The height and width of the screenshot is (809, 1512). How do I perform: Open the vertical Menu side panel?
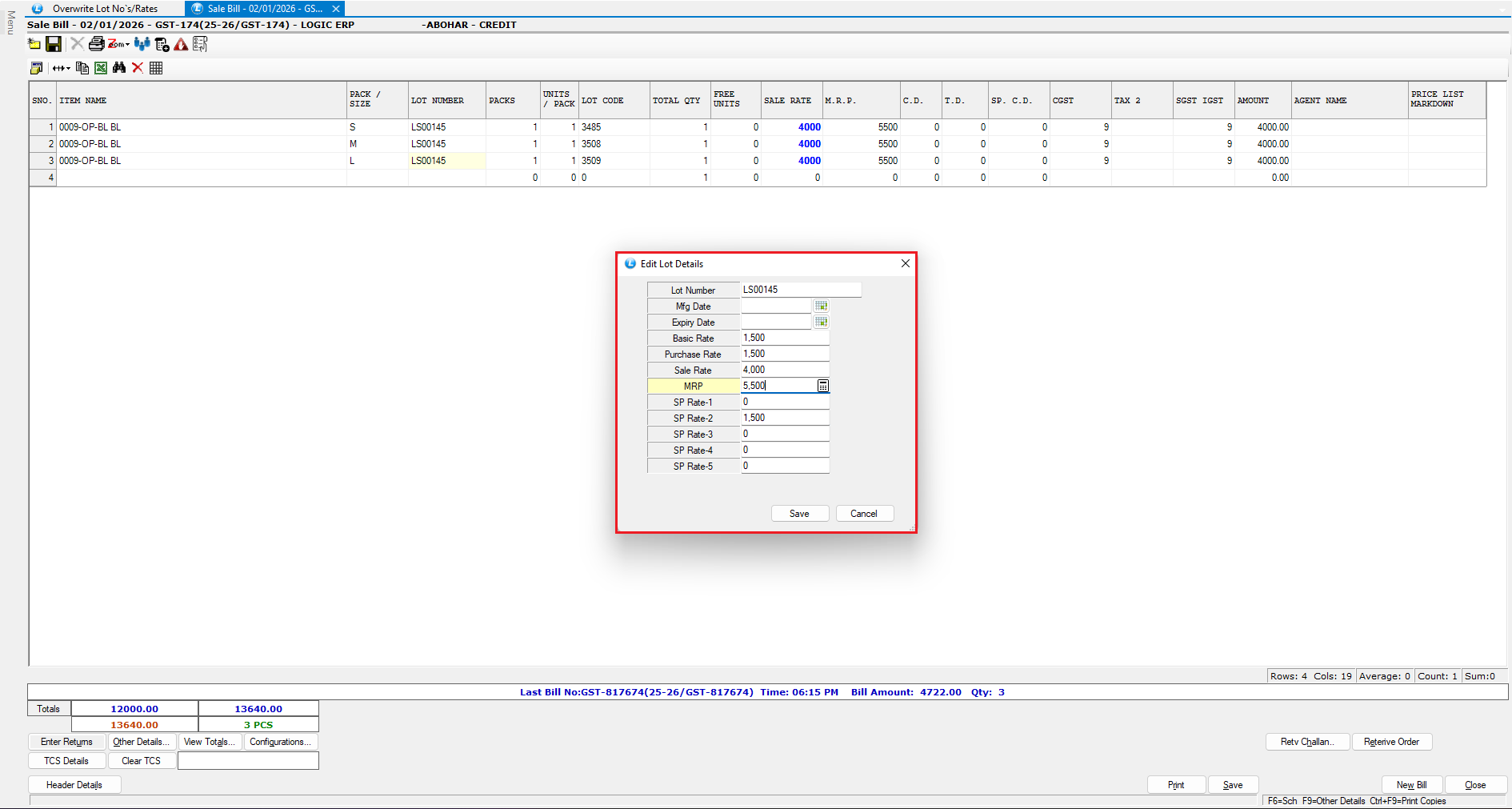point(10,22)
